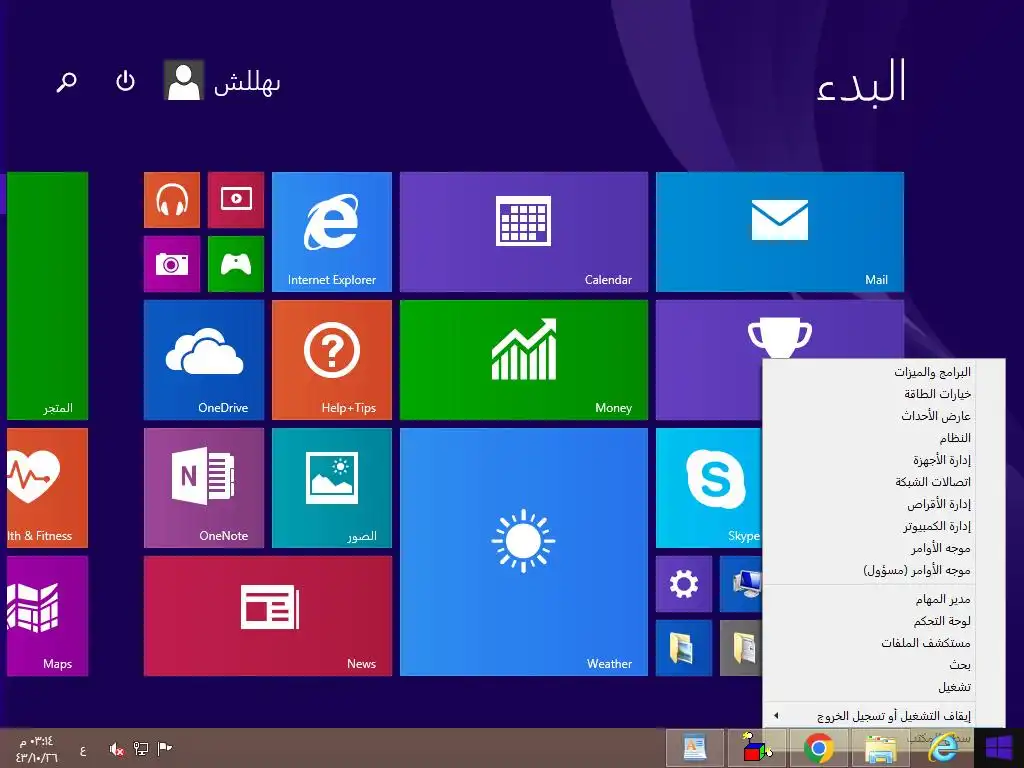The image size is (1024, 768).
Task: Open the Music headphones tile
Action: pos(172,200)
